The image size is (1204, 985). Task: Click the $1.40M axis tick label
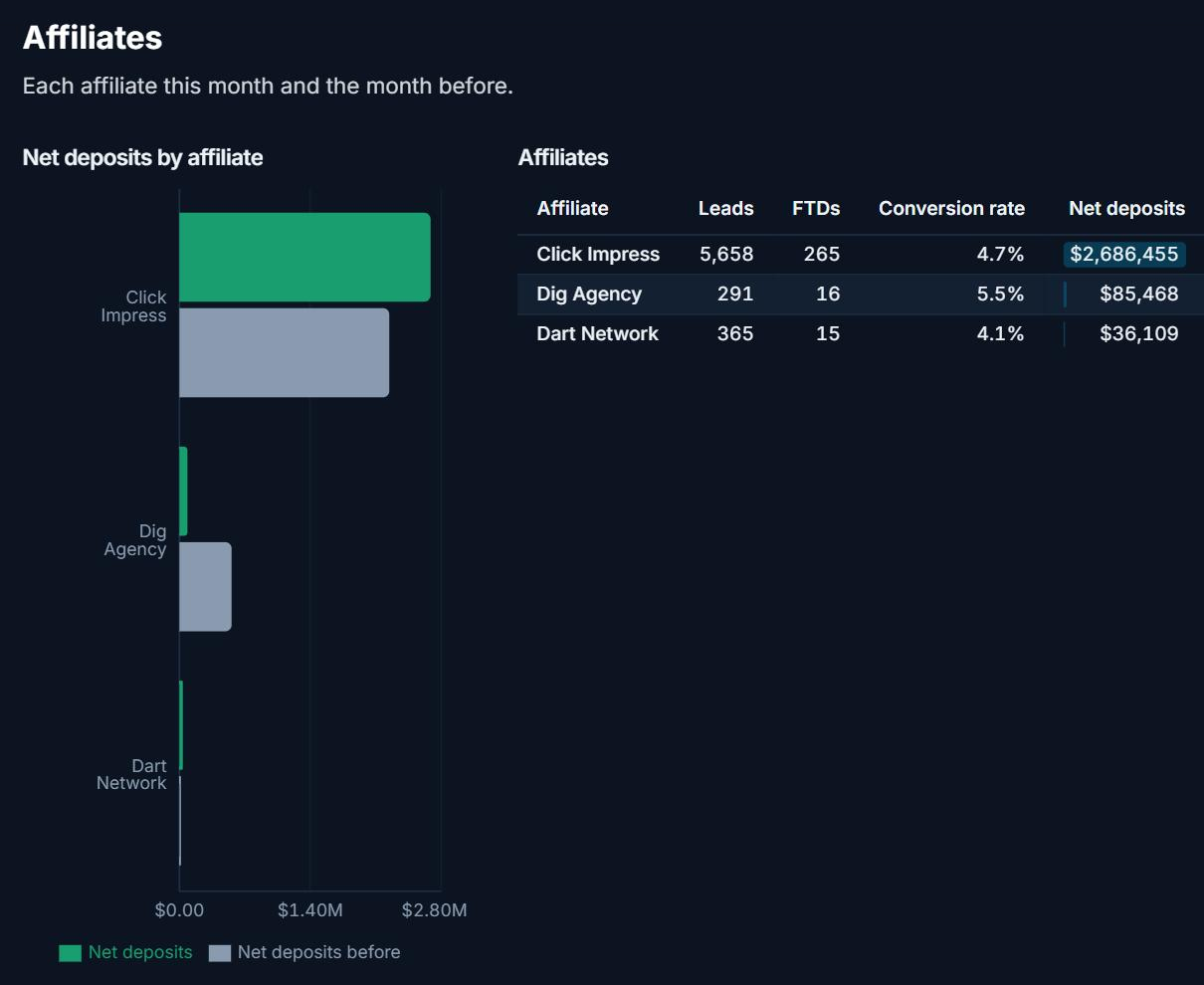310,910
